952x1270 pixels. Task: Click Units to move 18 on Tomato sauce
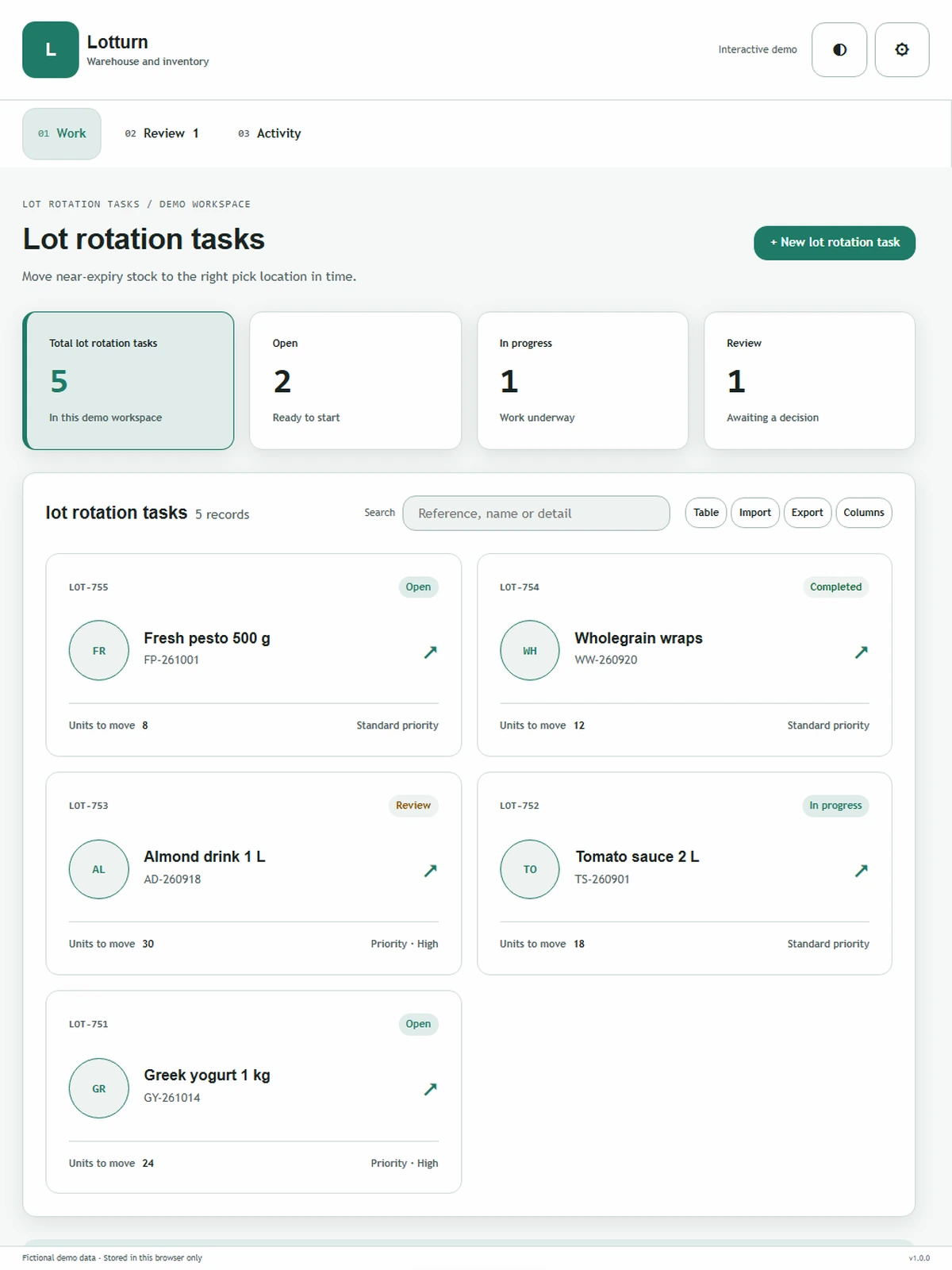pyautogui.click(x=542, y=944)
